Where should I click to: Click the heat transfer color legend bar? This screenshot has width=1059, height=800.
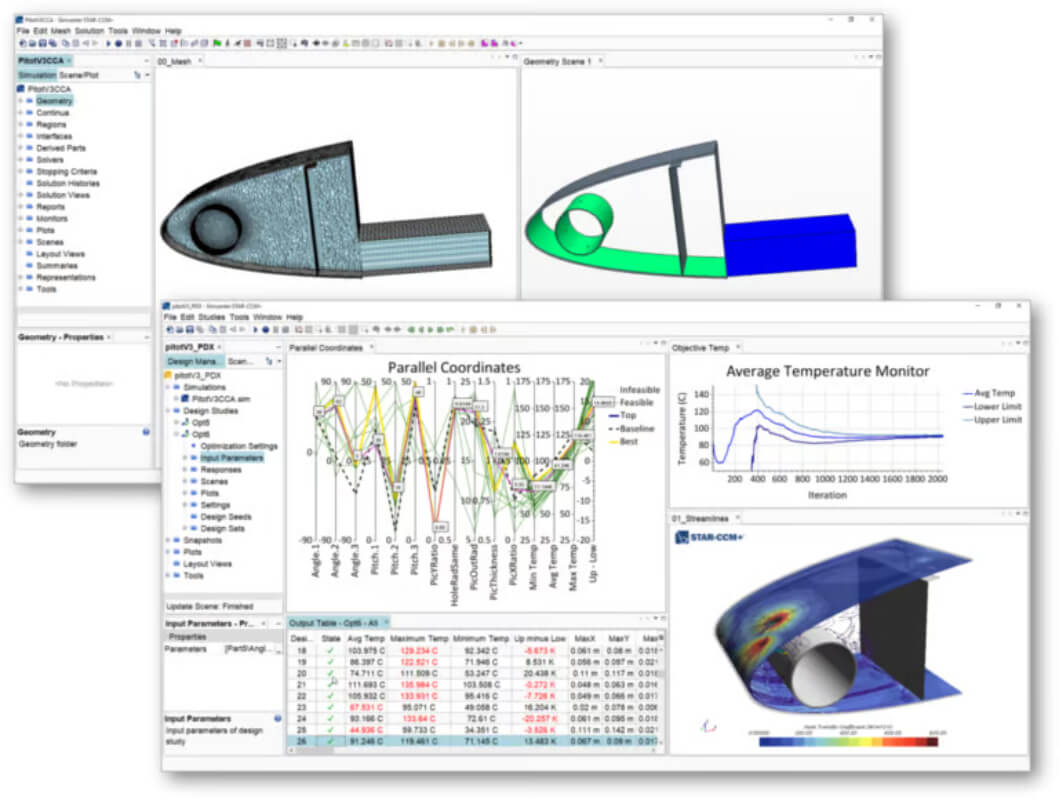point(848,742)
